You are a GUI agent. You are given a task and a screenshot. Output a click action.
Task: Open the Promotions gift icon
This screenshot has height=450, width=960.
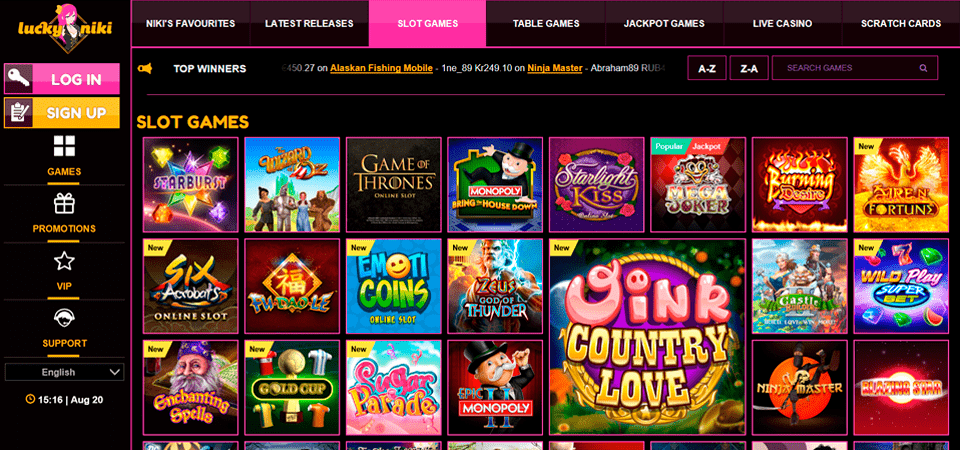tap(64, 203)
